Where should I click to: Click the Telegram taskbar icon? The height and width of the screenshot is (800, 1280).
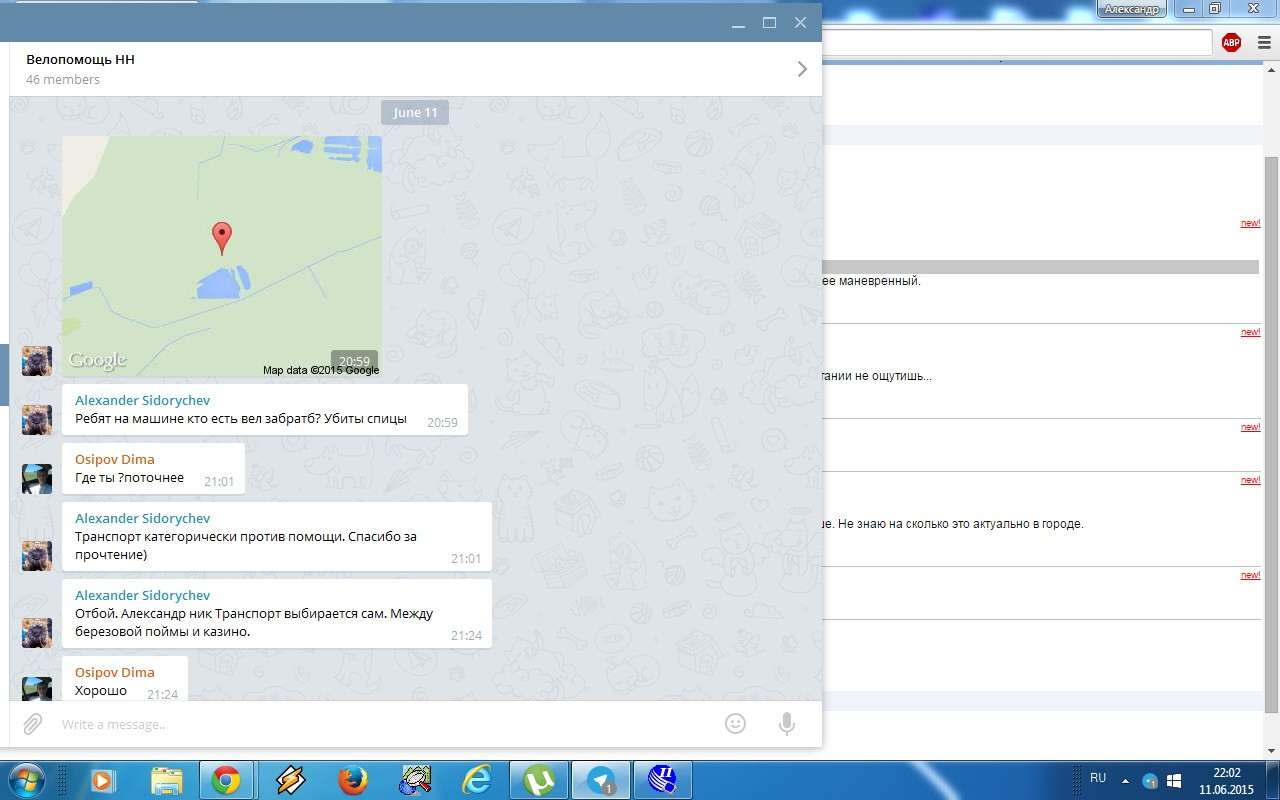point(601,780)
